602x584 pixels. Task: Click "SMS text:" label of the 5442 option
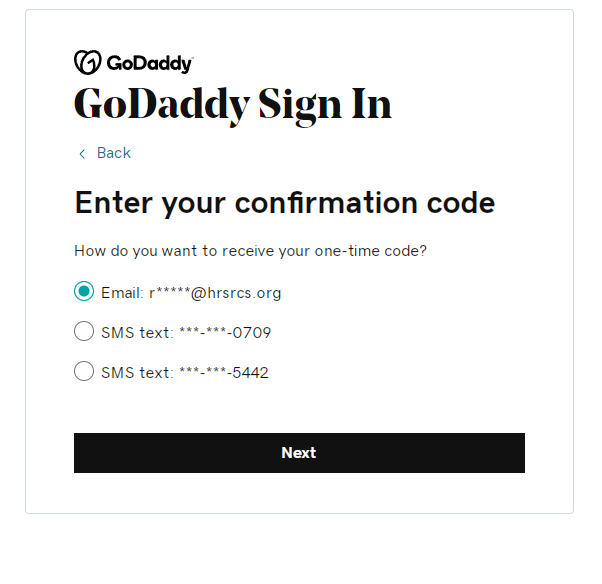[x=137, y=373]
